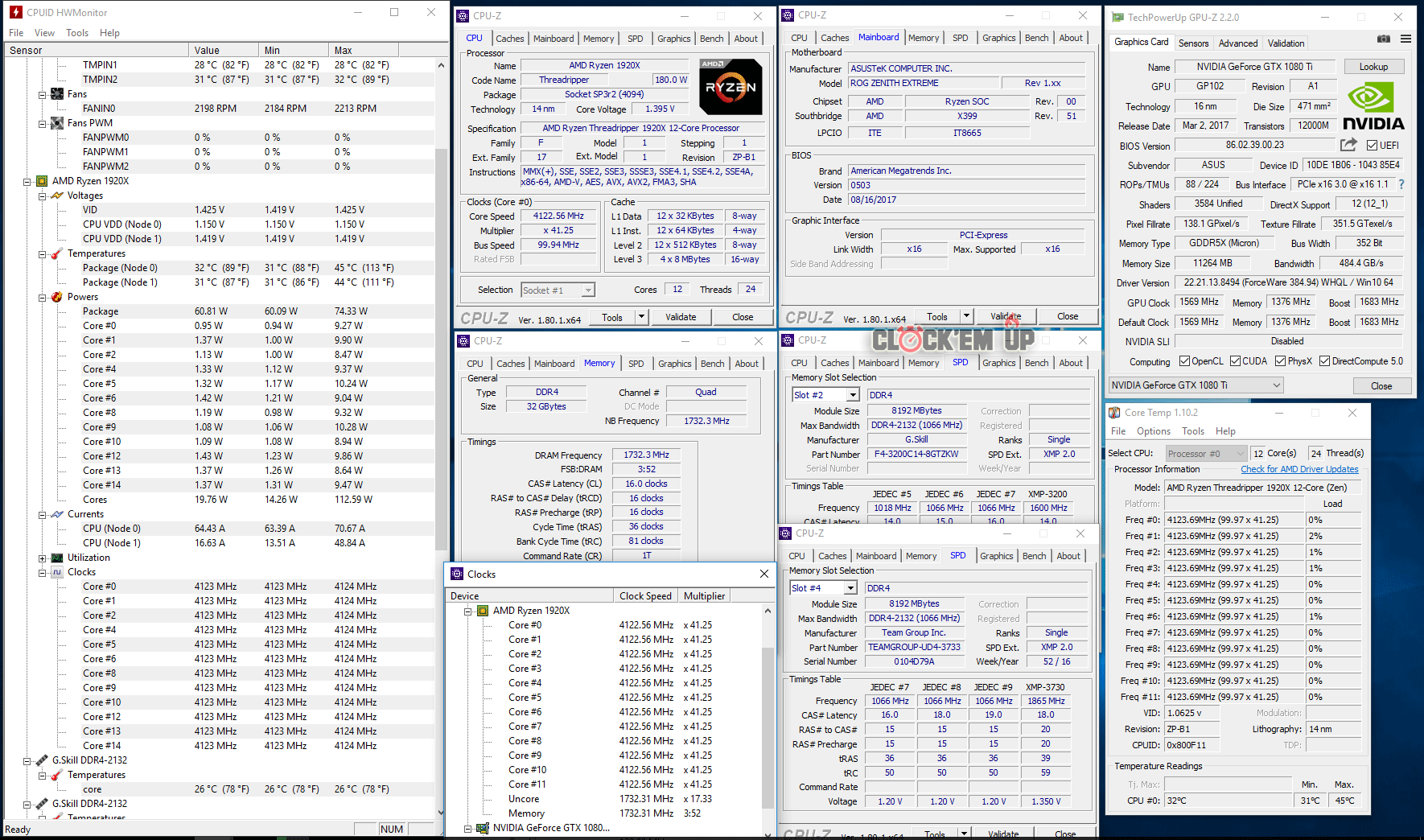Click the Ryzen logo in CPU-Z
This screenshot has width=1424, height=840.
(730, 87)
